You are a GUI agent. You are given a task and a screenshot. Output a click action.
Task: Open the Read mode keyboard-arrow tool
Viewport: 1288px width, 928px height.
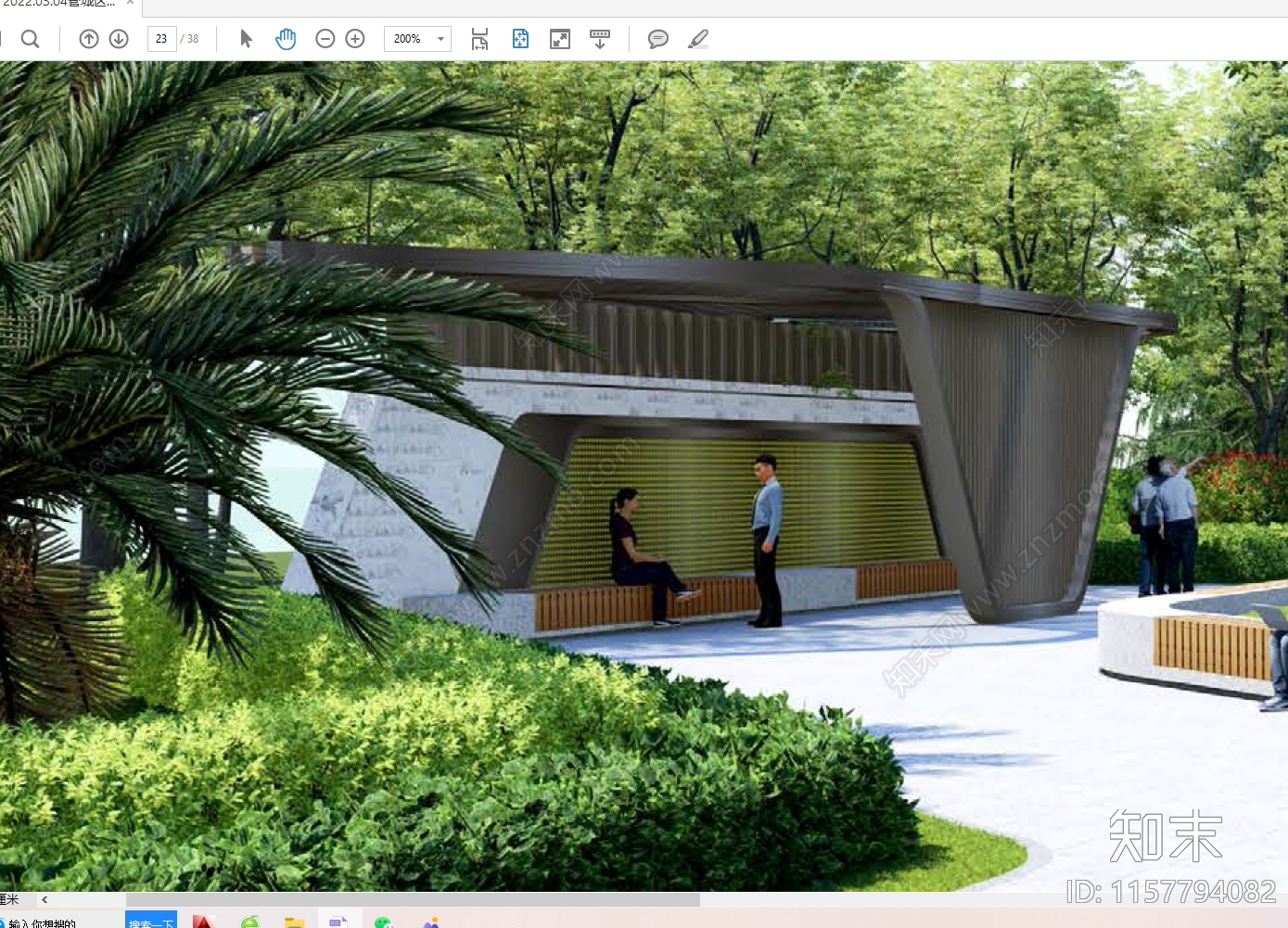pyautogui.click(x=600, y=39)
